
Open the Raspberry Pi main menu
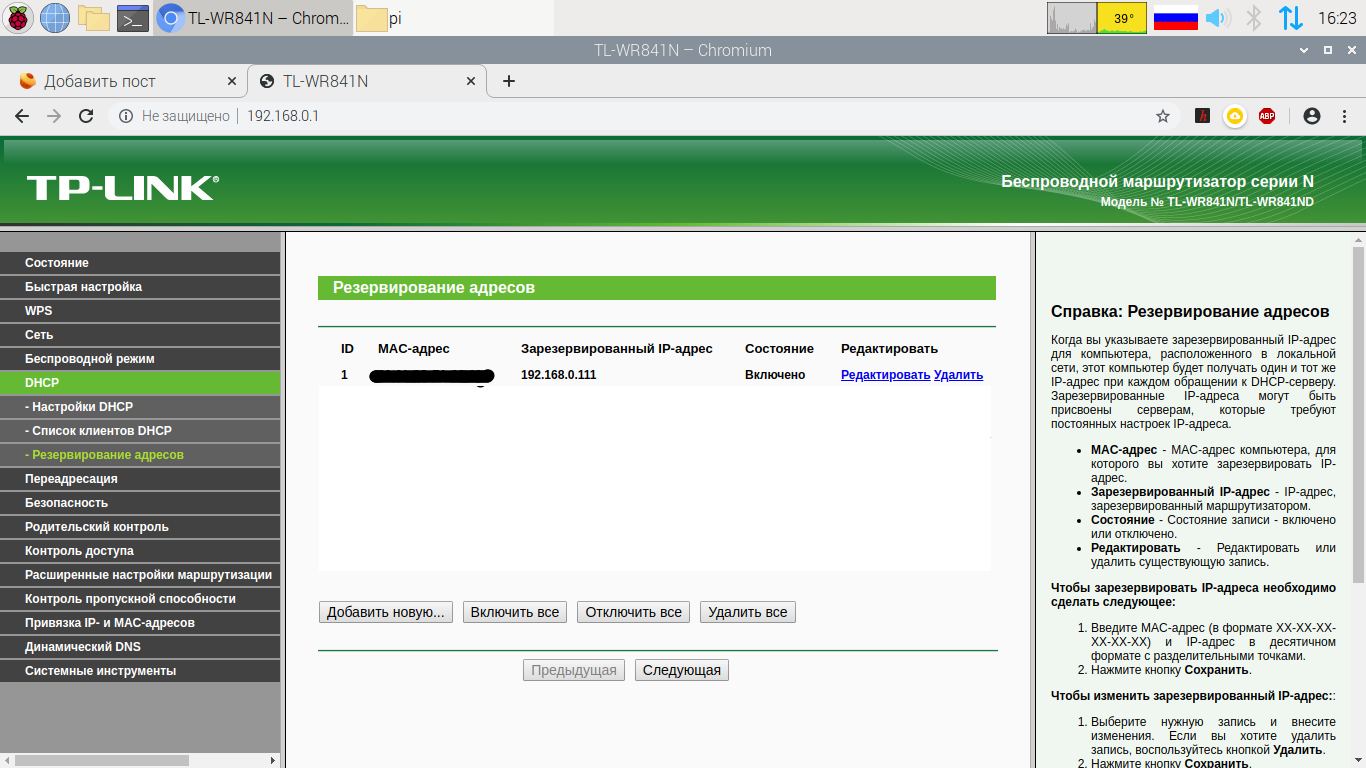(x=19, y=18)
